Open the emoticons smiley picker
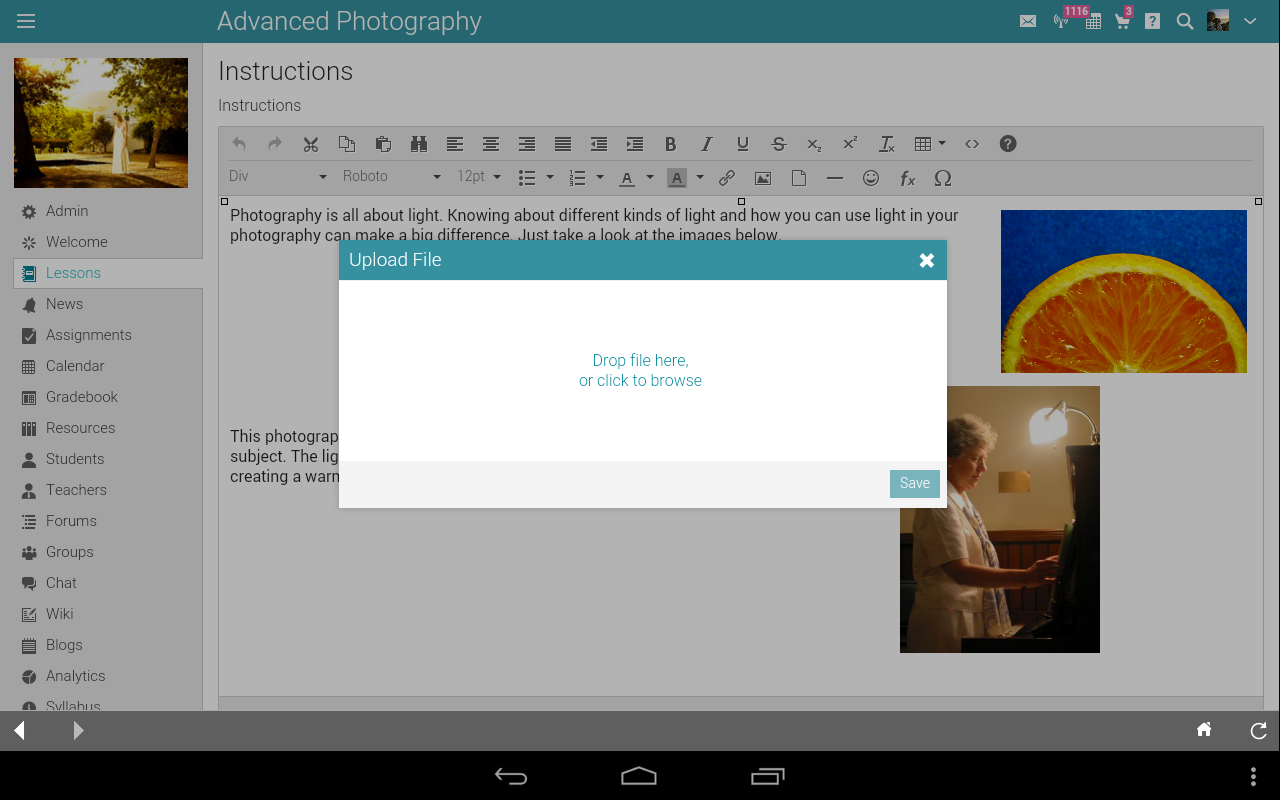Screen dimensions: 1280x800 pyautogui.click(x=871, y=178)
